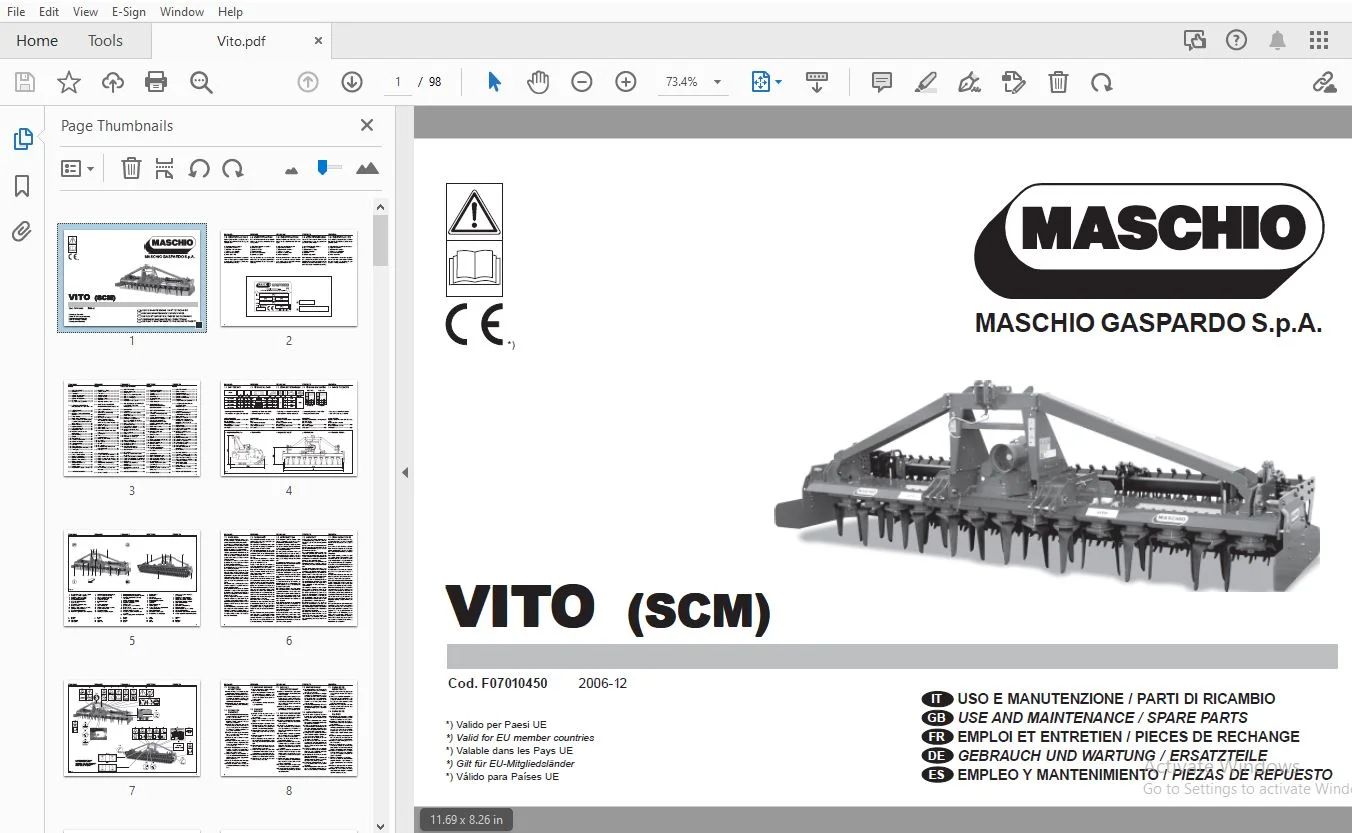The width and height of the screenshot is (1352, 833).
Task: Open the thumbnail options dropdown menu
Action: tap(77, 168)
